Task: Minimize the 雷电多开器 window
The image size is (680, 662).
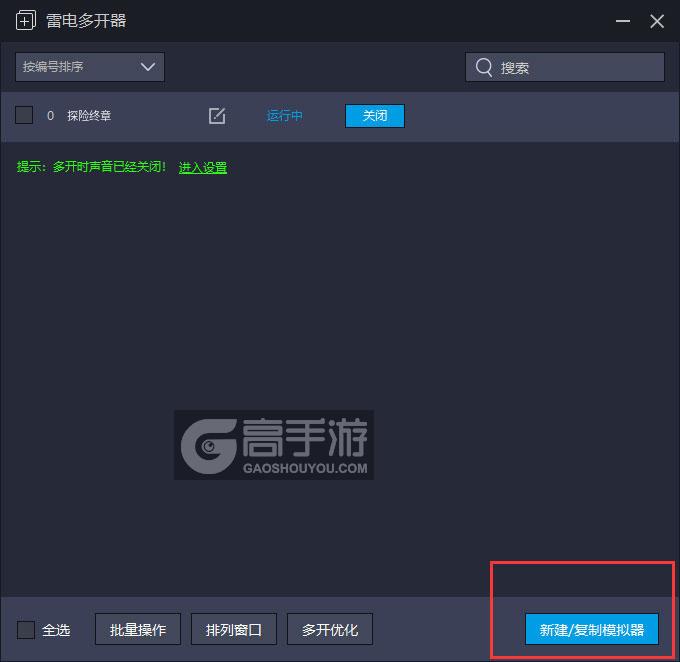Action: click(x=623, y=21)
